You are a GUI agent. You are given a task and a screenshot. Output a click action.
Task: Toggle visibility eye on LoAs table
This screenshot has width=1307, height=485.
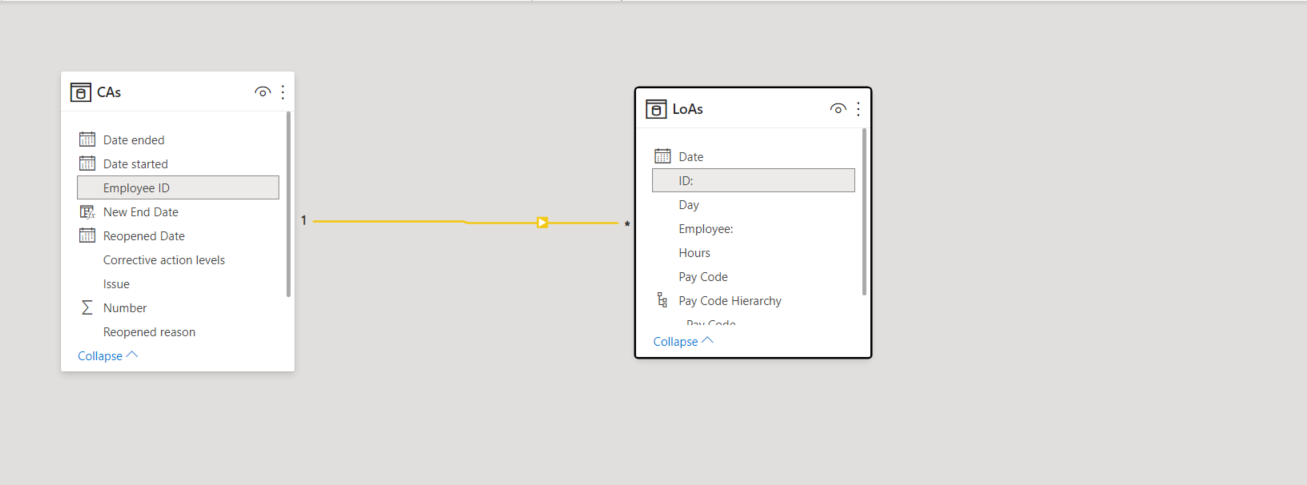[x=838, y=109]
